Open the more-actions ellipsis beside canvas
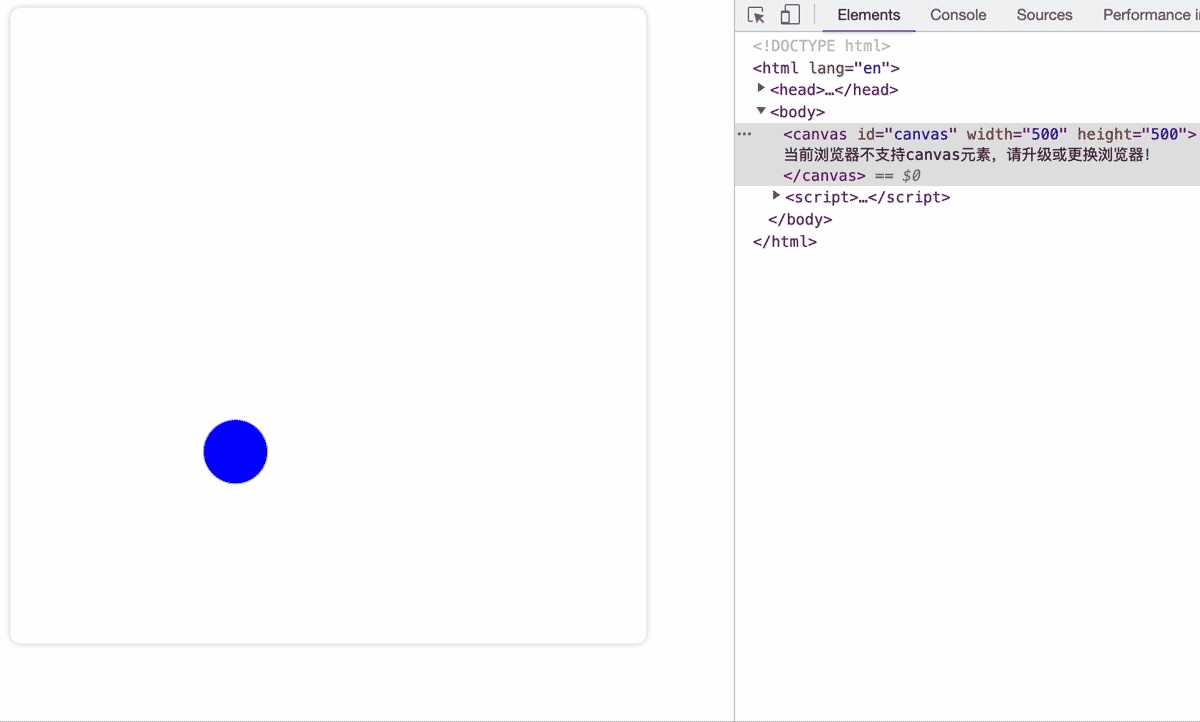 [x=744, y=133]
